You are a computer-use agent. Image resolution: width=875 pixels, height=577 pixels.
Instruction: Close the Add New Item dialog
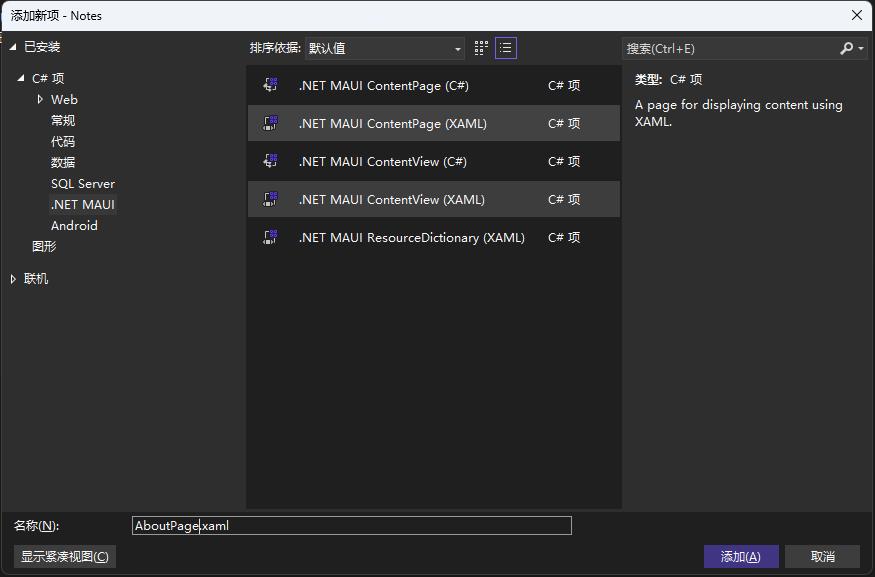point(857,16)
